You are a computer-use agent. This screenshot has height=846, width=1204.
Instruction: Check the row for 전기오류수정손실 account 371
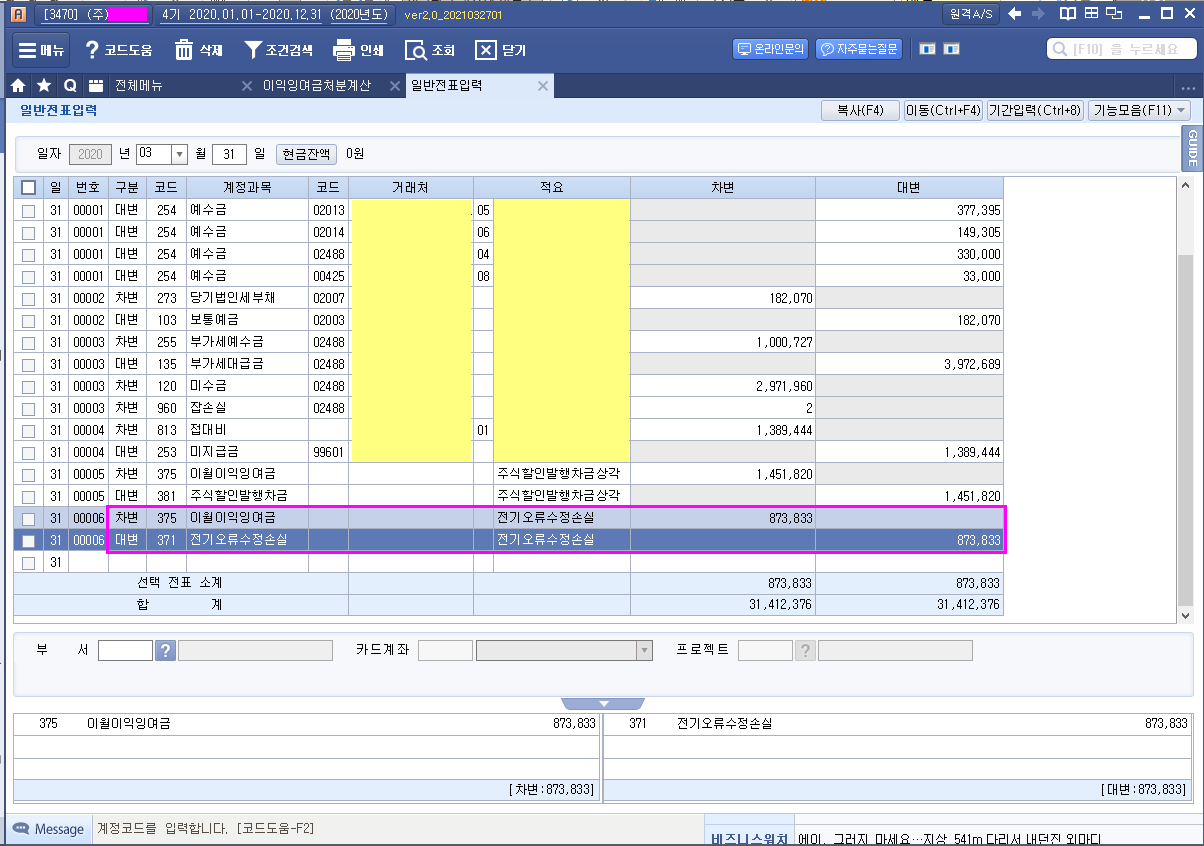[x=28, y=541]
